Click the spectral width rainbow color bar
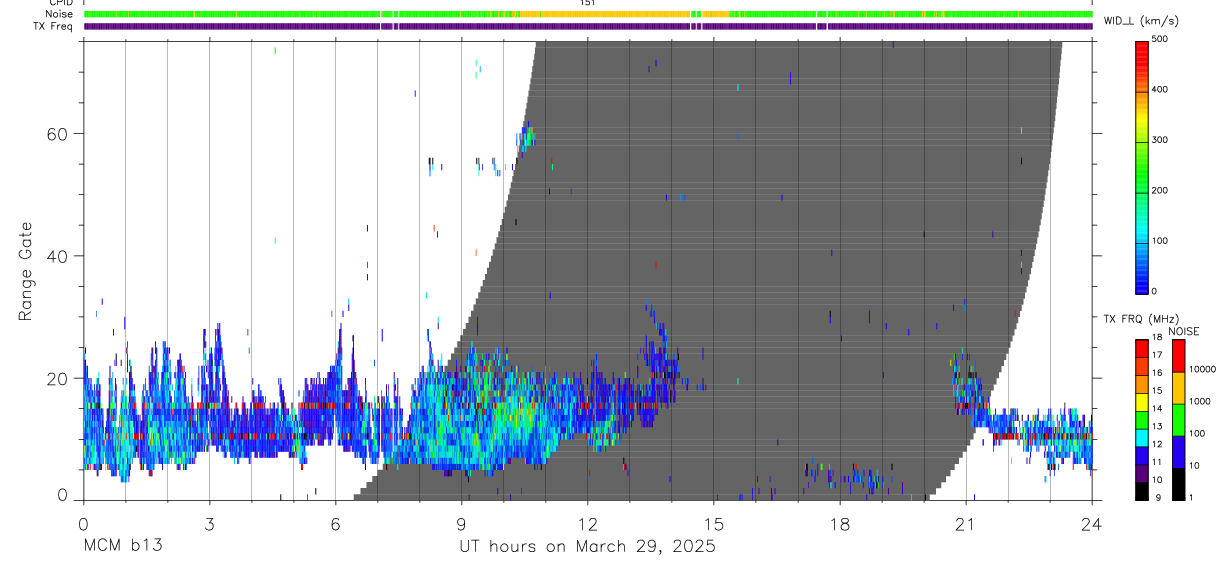 (x=1141, y=166)
